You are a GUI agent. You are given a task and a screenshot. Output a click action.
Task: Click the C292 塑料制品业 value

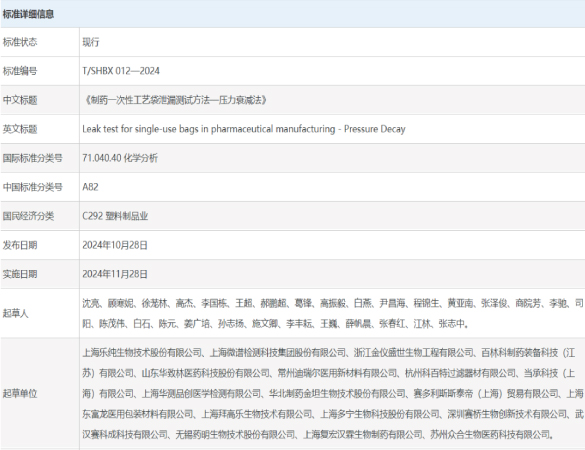click(x=115, y=216)
